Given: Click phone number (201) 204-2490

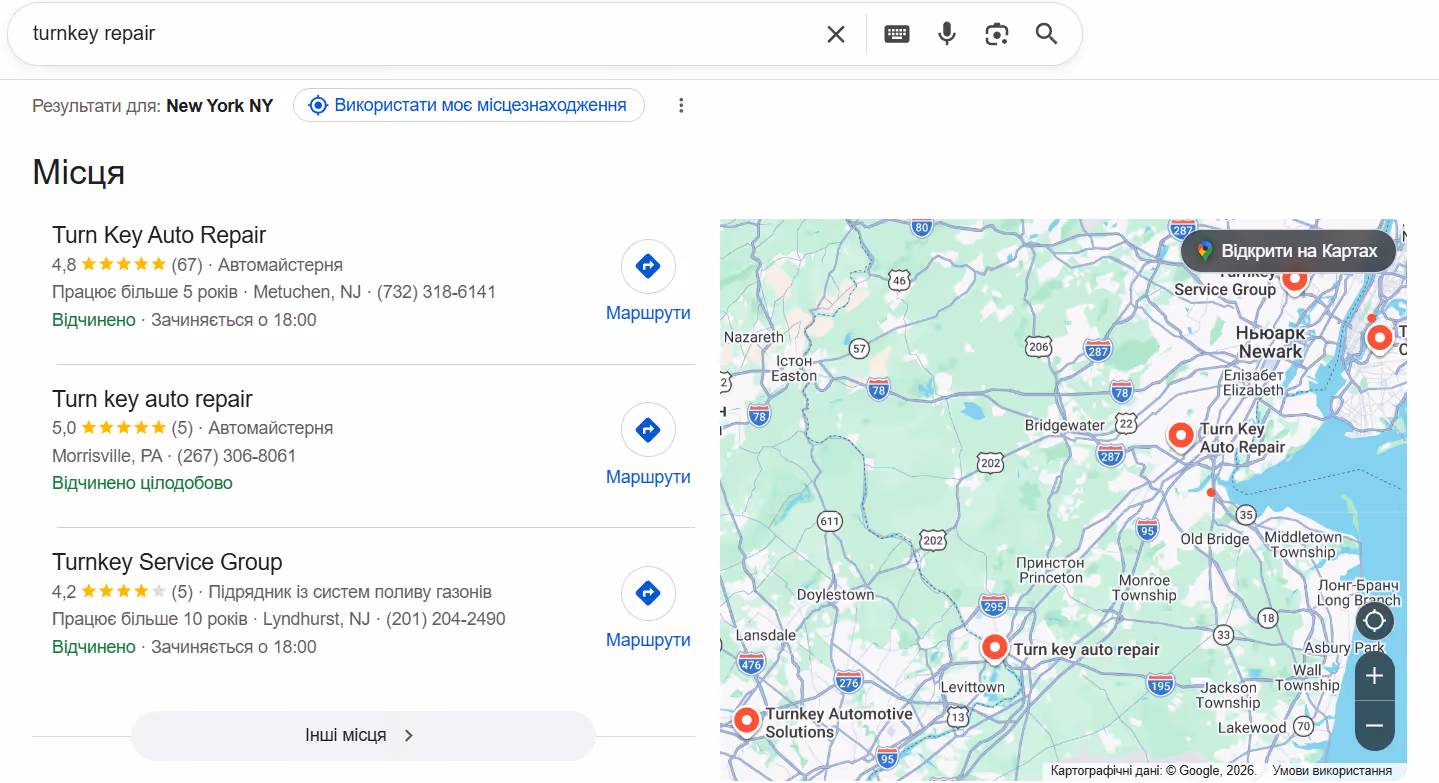Looking at the screenshot, I should pos(446,619).
